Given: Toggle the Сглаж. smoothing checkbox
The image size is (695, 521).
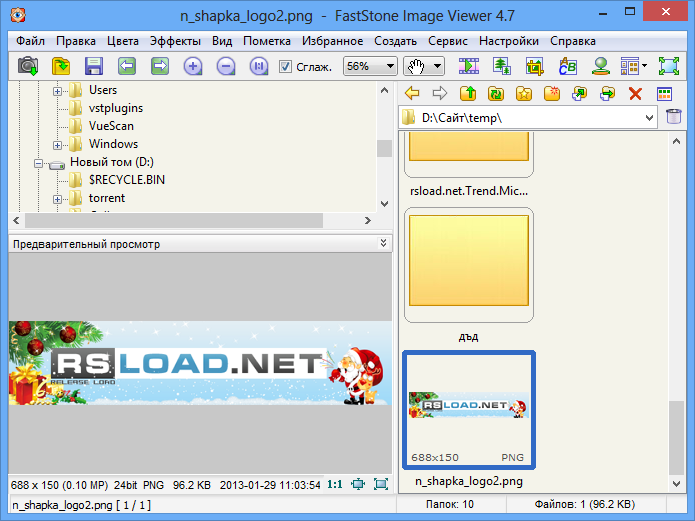Looking at the screenshot, I should tap(285, 67).
